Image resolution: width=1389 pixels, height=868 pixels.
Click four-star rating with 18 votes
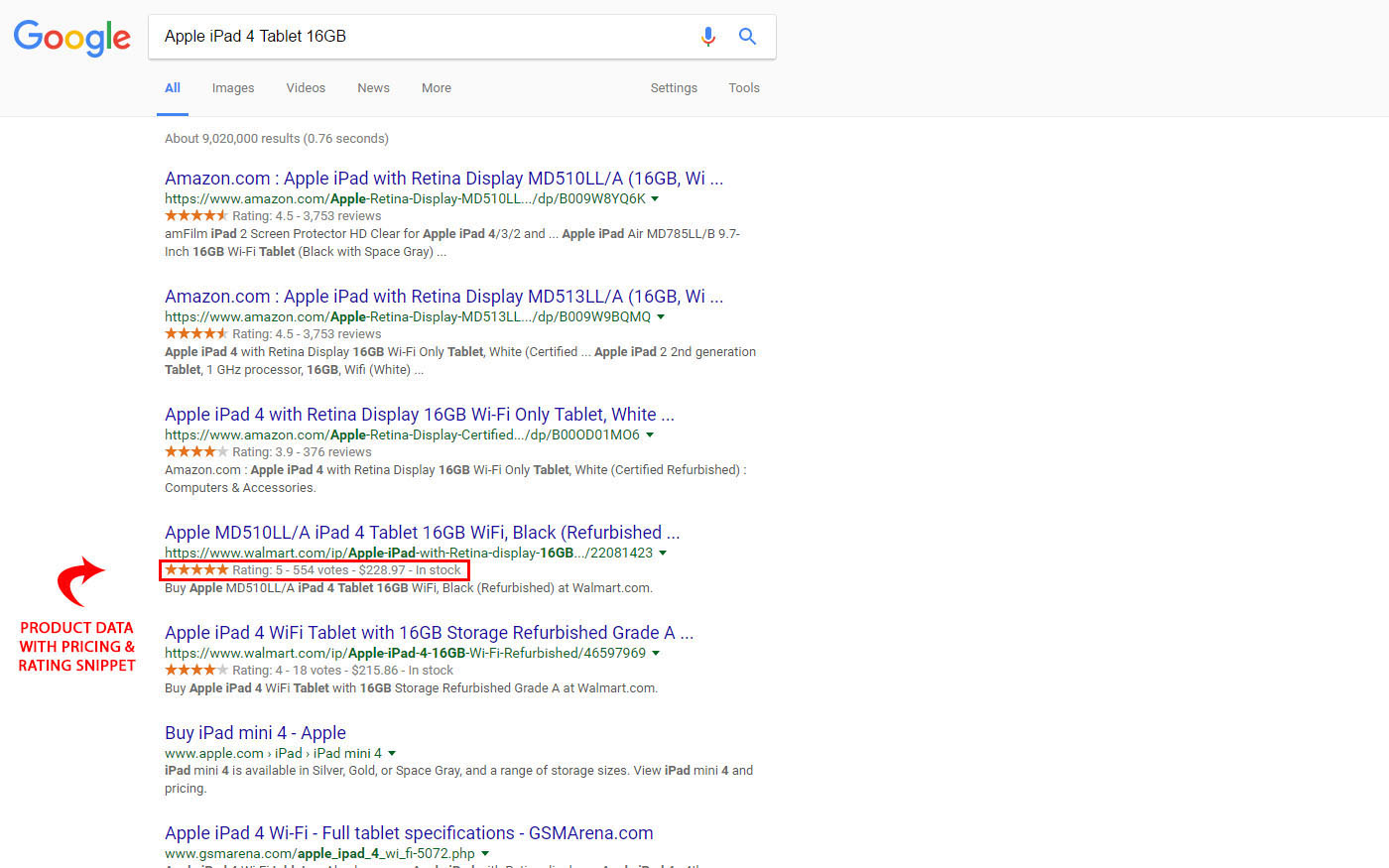(196, 670)
